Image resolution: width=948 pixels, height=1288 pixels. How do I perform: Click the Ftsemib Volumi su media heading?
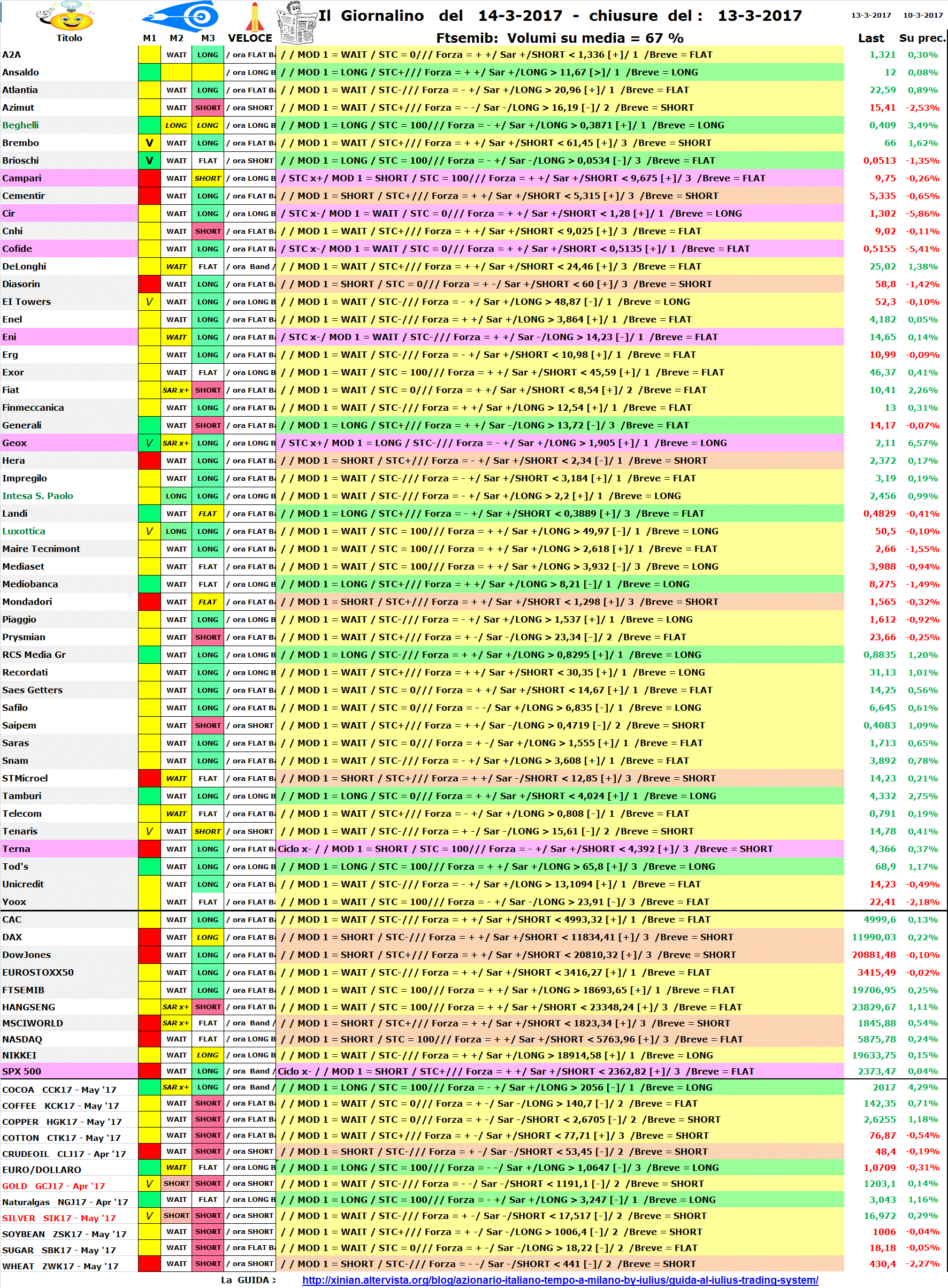(x=560, y=38)
